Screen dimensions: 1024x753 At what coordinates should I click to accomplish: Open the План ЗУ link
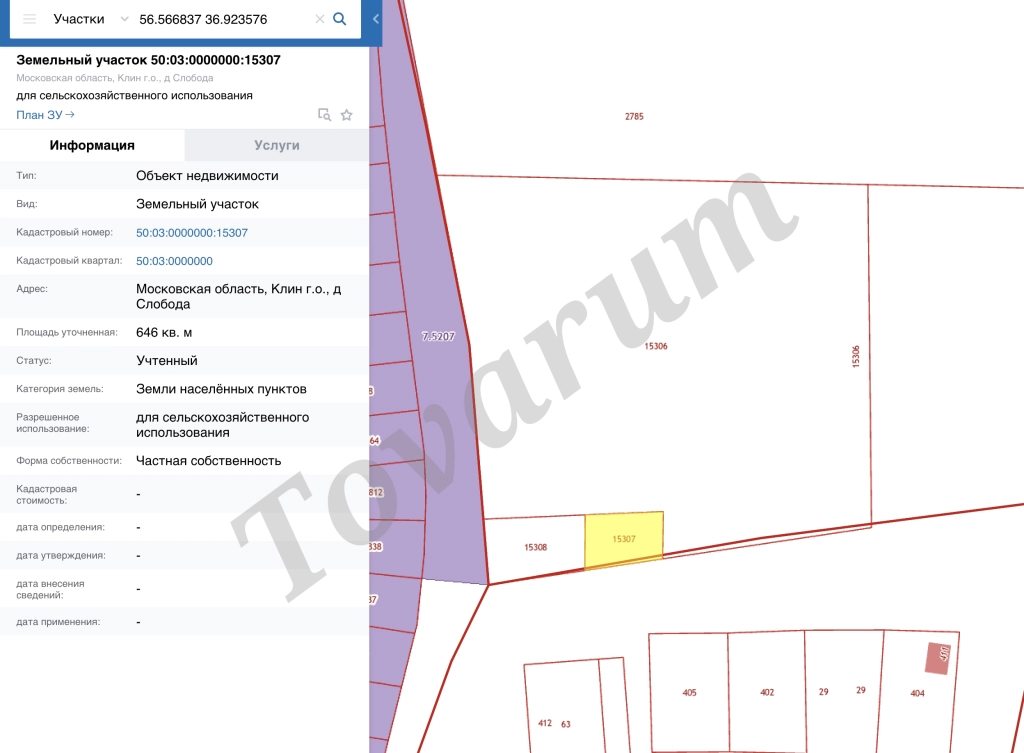click(x=45, y=115)
